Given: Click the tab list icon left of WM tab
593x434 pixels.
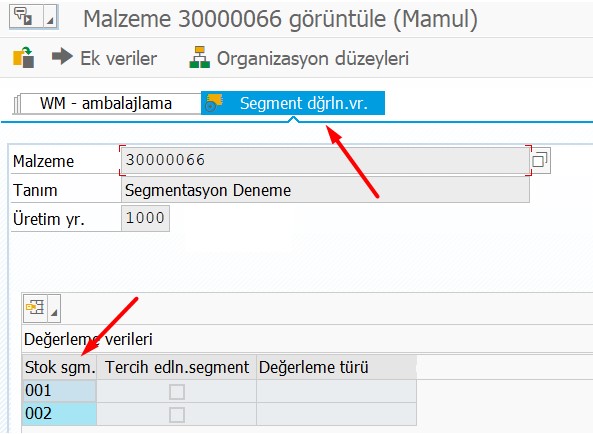Looking at the screenshot, I should (16, 104).
